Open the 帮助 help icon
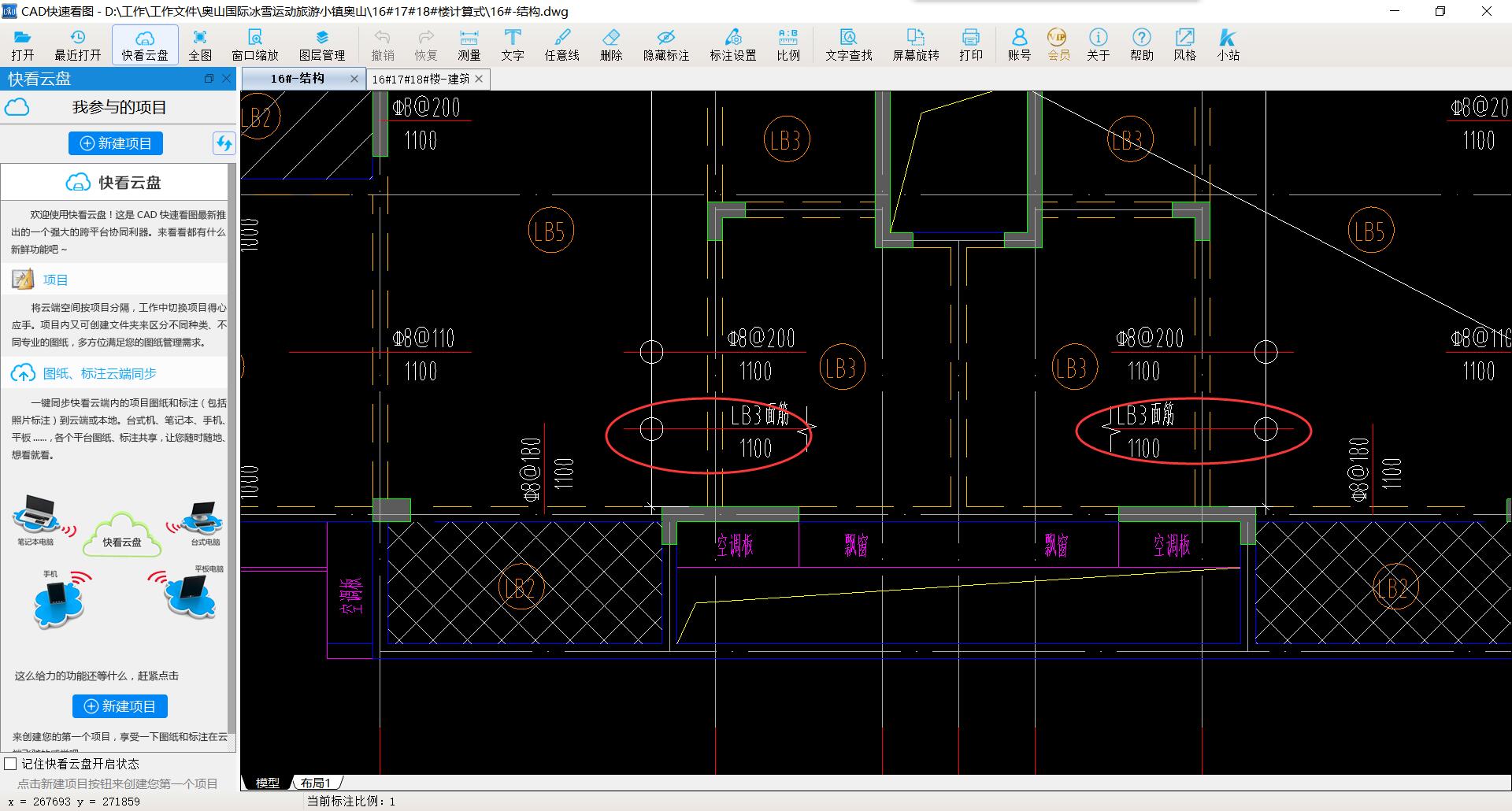Screen dimensions: 1512x811 (1142, 45)
